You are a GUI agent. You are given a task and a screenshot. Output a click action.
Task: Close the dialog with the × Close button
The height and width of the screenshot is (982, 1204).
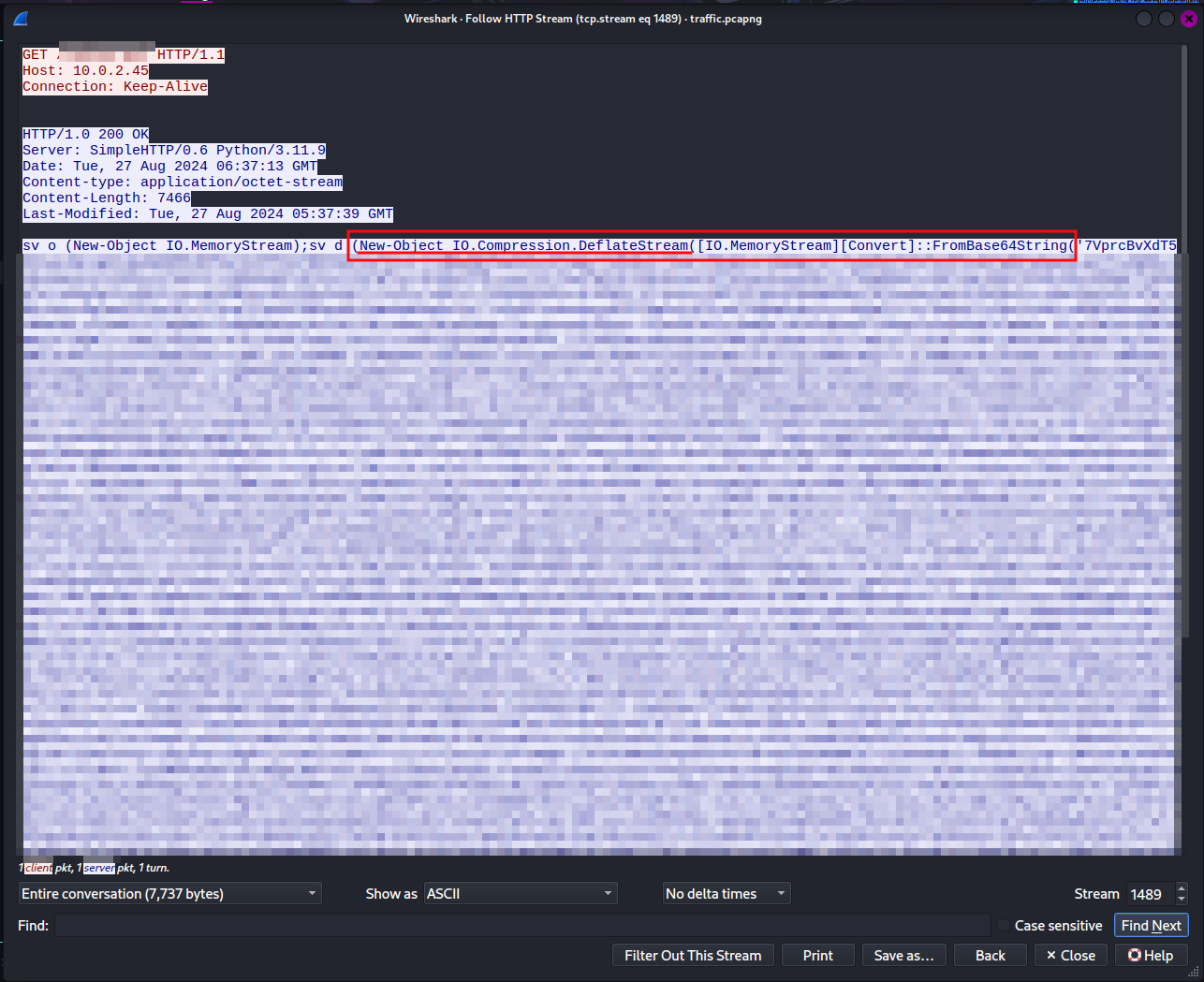1070,955
